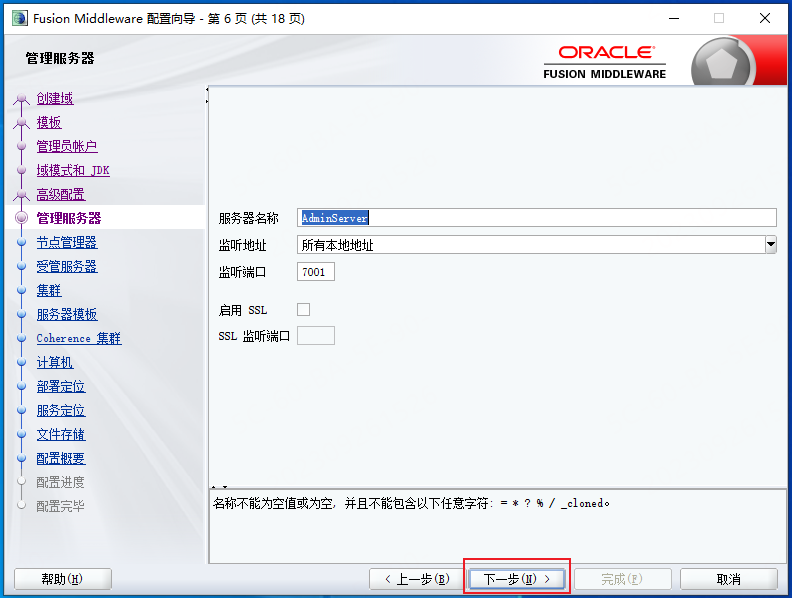
Task: Close the configuration wizard window
Action: (x=765, y=19)
